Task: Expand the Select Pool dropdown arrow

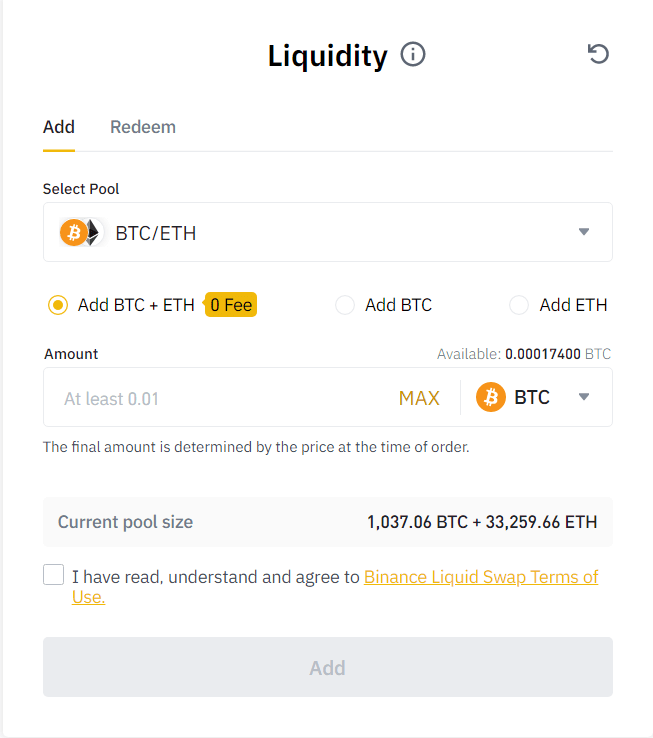Action: click(584, 232)
